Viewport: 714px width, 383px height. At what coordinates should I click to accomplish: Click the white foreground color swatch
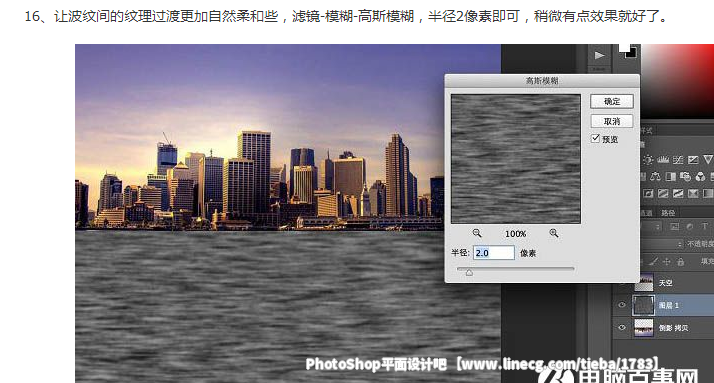[623, 47]
